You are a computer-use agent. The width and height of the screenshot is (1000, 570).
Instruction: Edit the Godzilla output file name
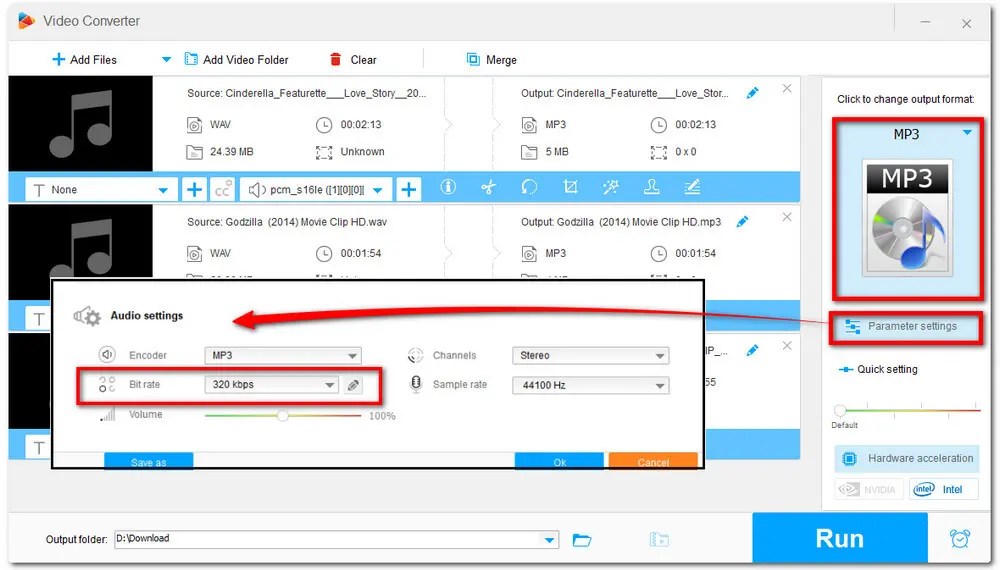(742, 222)
